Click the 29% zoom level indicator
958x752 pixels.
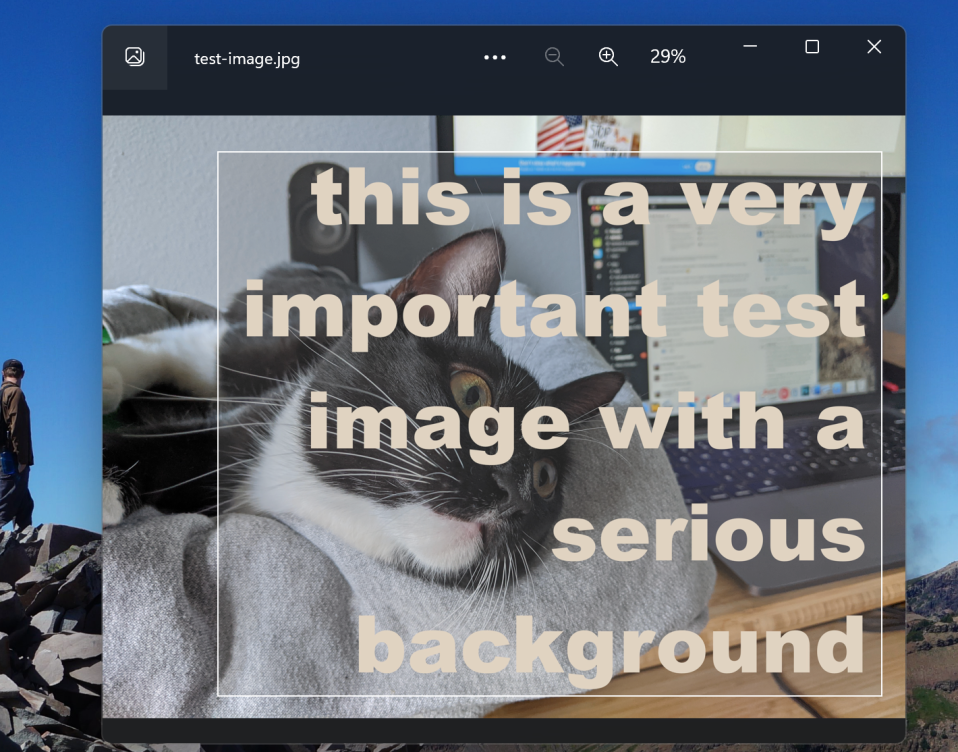click(667, 57)
